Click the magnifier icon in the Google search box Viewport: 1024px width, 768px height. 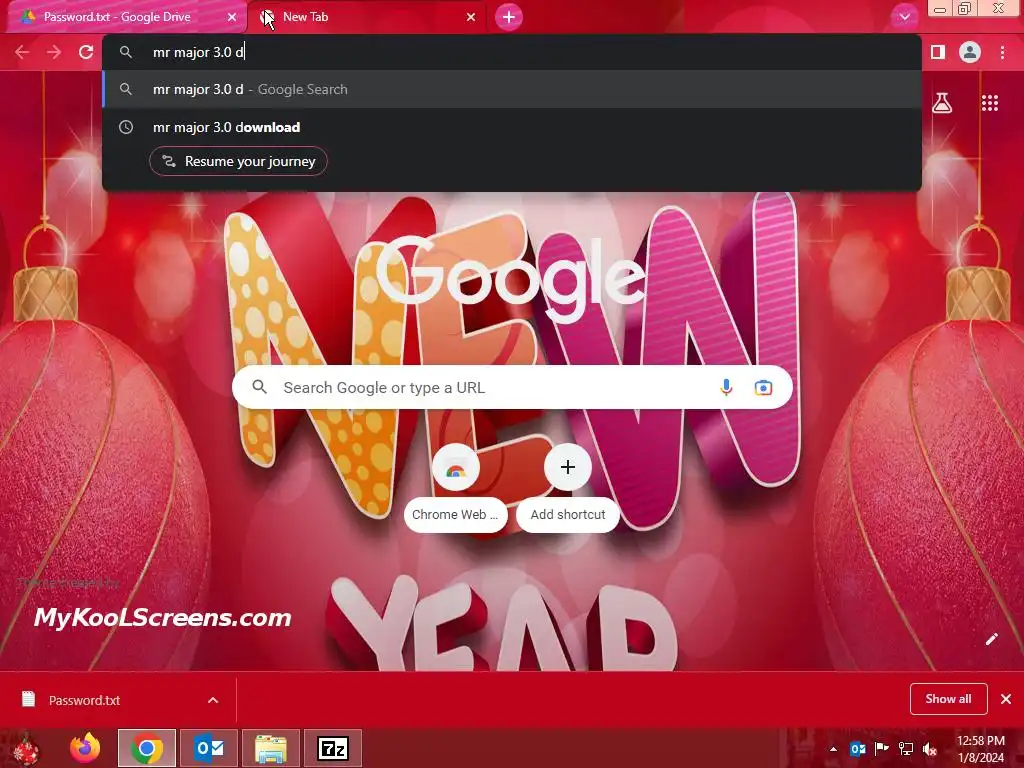point(259,387)
